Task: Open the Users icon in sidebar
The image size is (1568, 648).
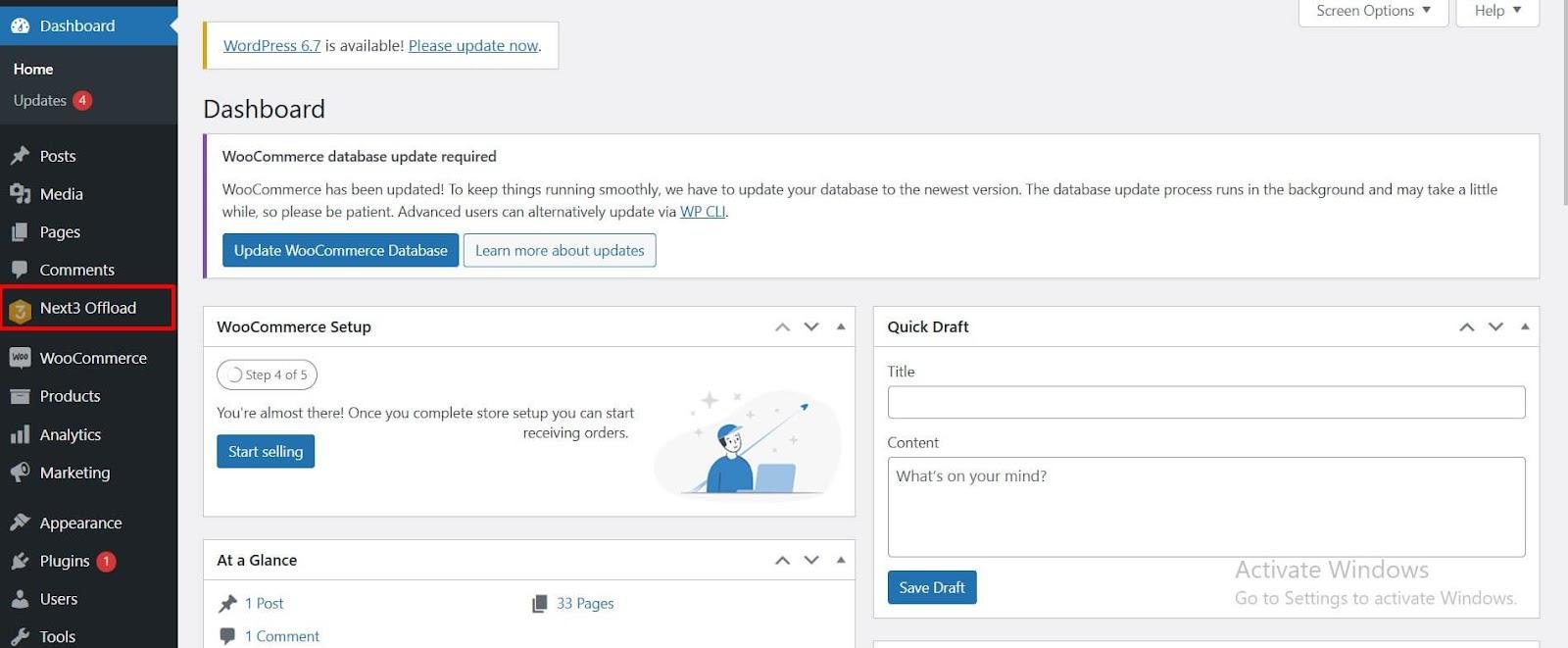Action: (20, 599)
